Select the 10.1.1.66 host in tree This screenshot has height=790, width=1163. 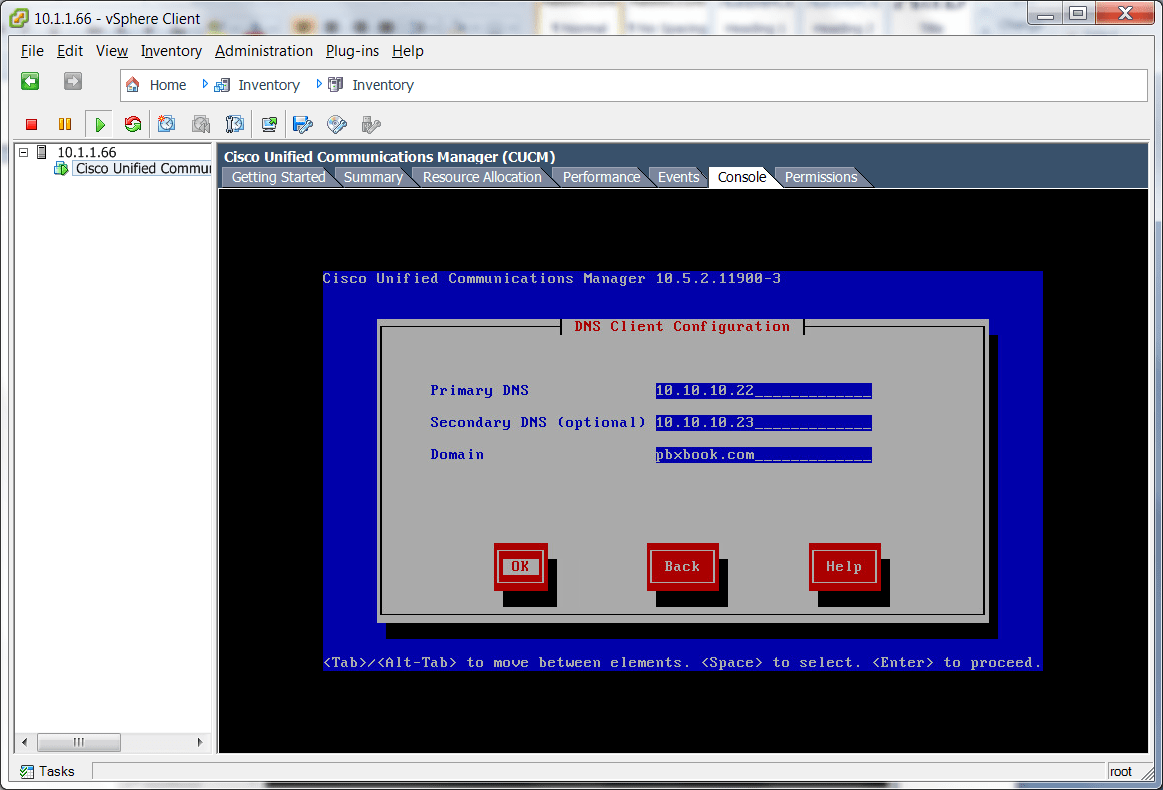pos(87,152)
